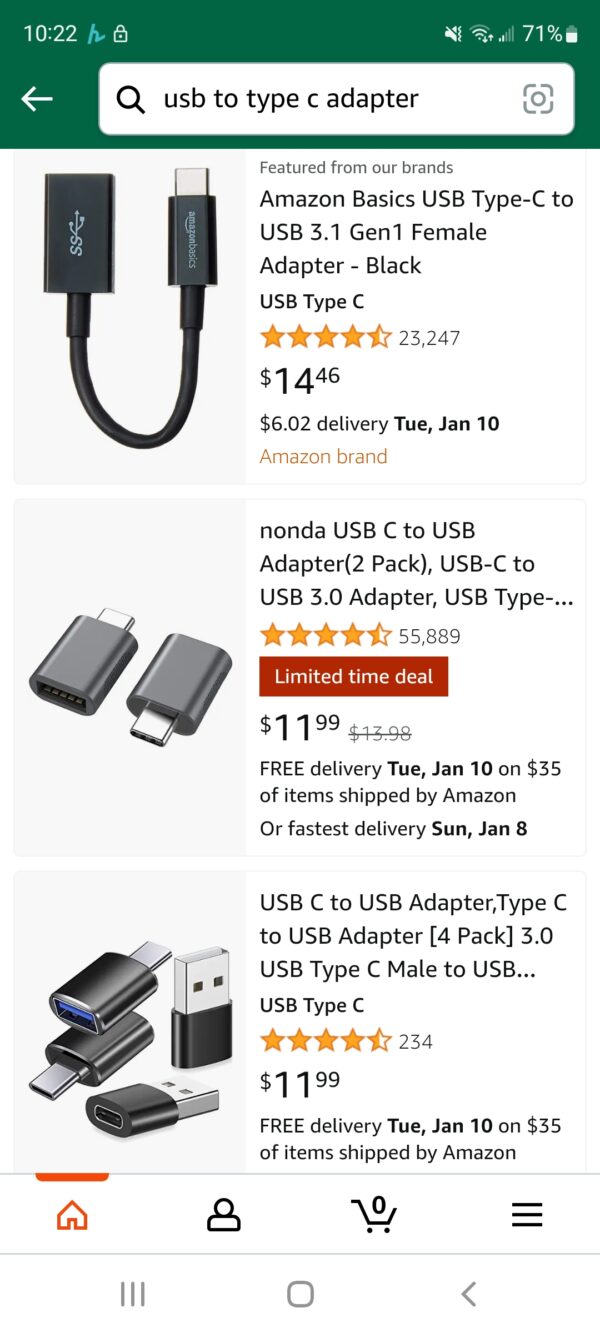View Amazon Basics cable product image
This screenshot has height=1333, width=600.
[130, 308]
